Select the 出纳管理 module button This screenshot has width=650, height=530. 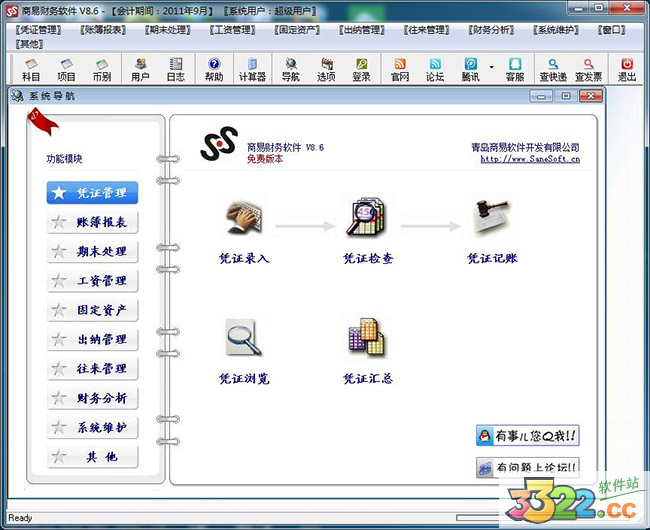92,339
